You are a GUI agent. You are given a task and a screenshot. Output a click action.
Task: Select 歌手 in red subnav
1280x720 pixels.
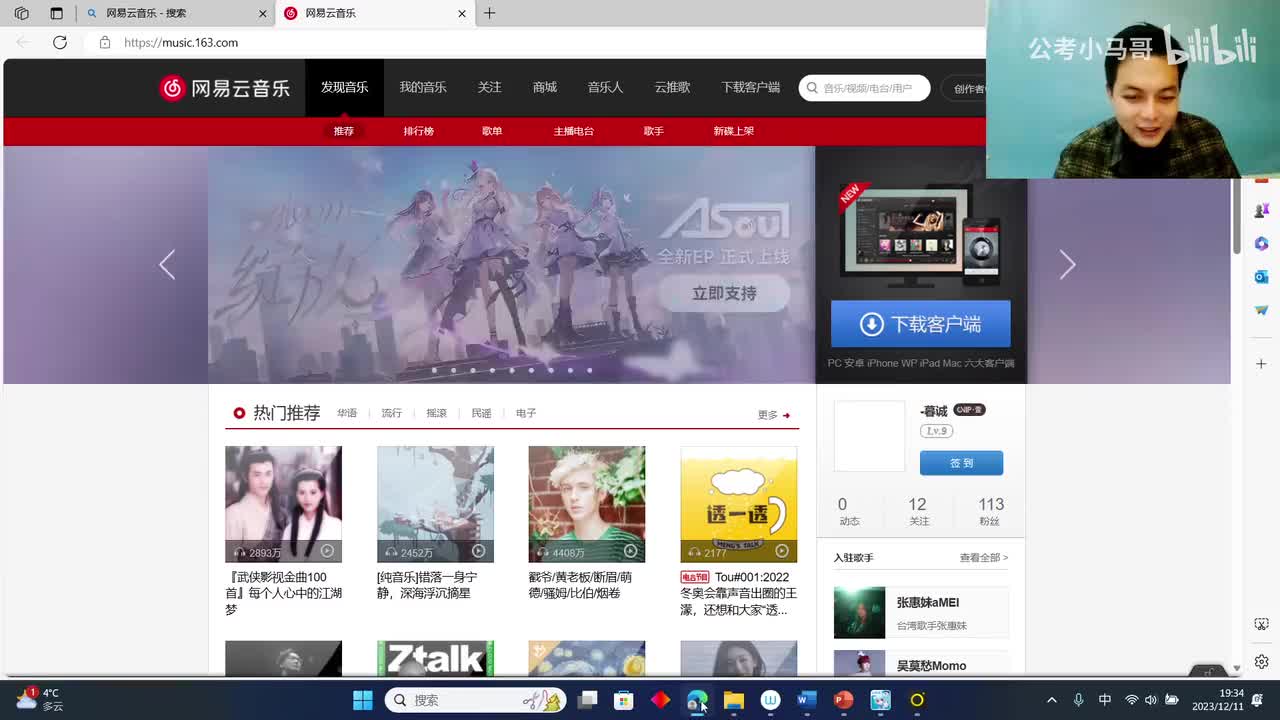tap(654, 131)
